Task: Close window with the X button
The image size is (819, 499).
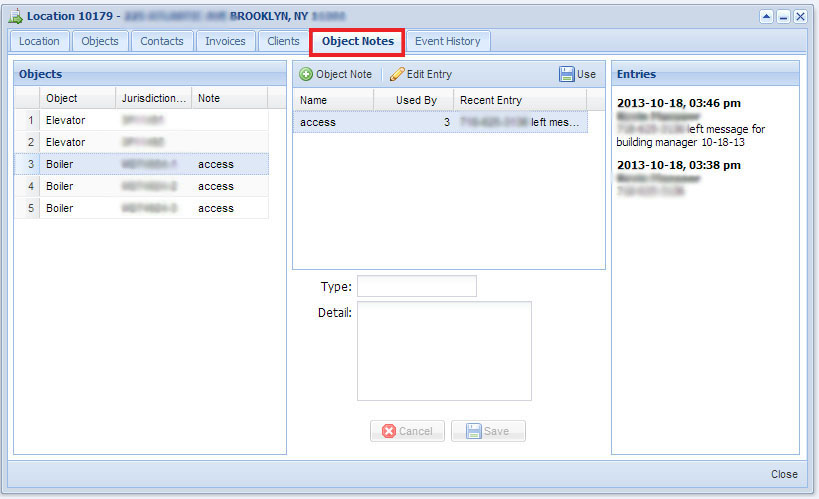Action: [x=800, y=17]
